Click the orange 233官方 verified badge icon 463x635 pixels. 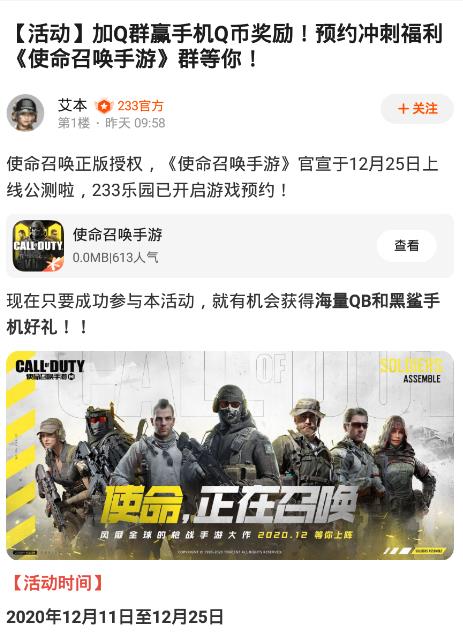(x=104, y=107)
